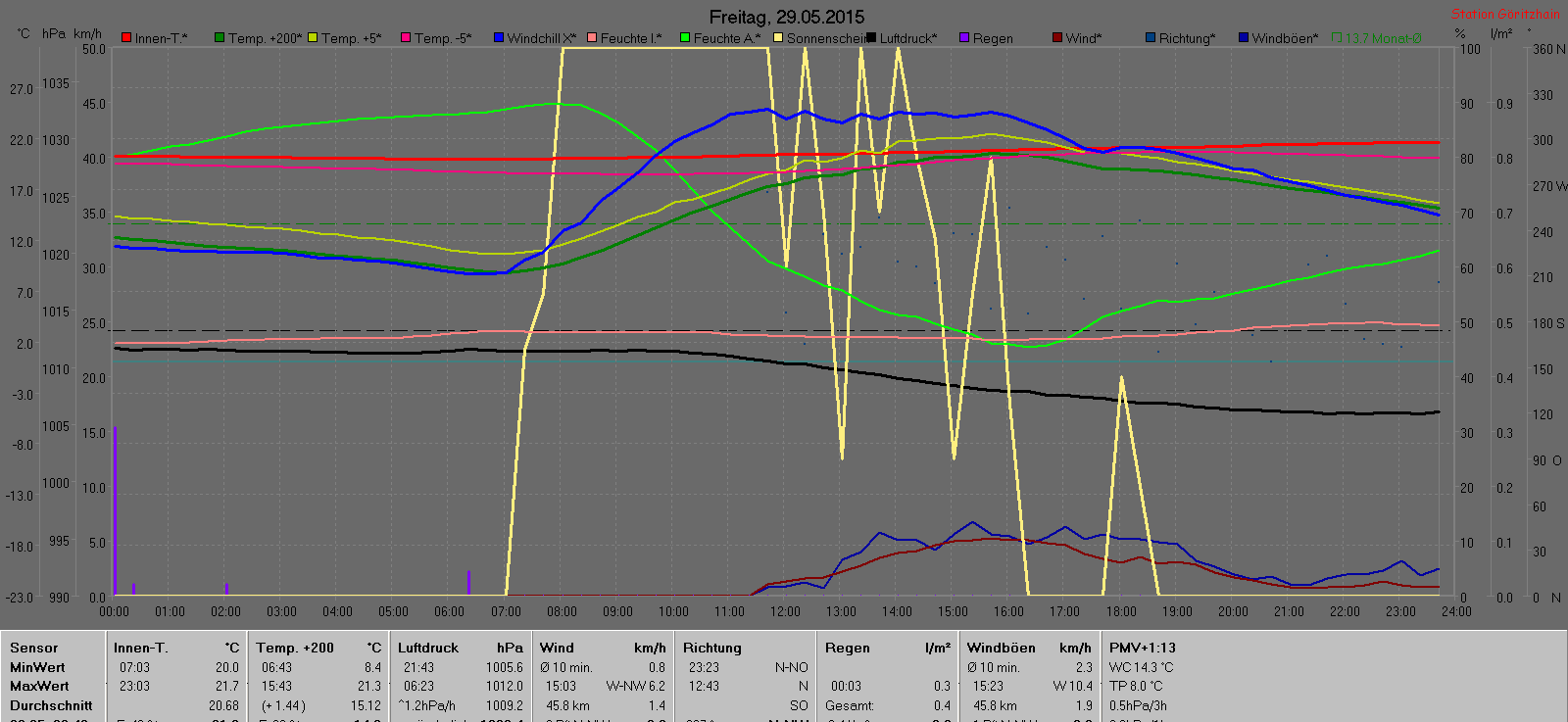Click the Temp. -5* legend label
The height and width of the screenshot is (722, 1568).
coord(443,38)
